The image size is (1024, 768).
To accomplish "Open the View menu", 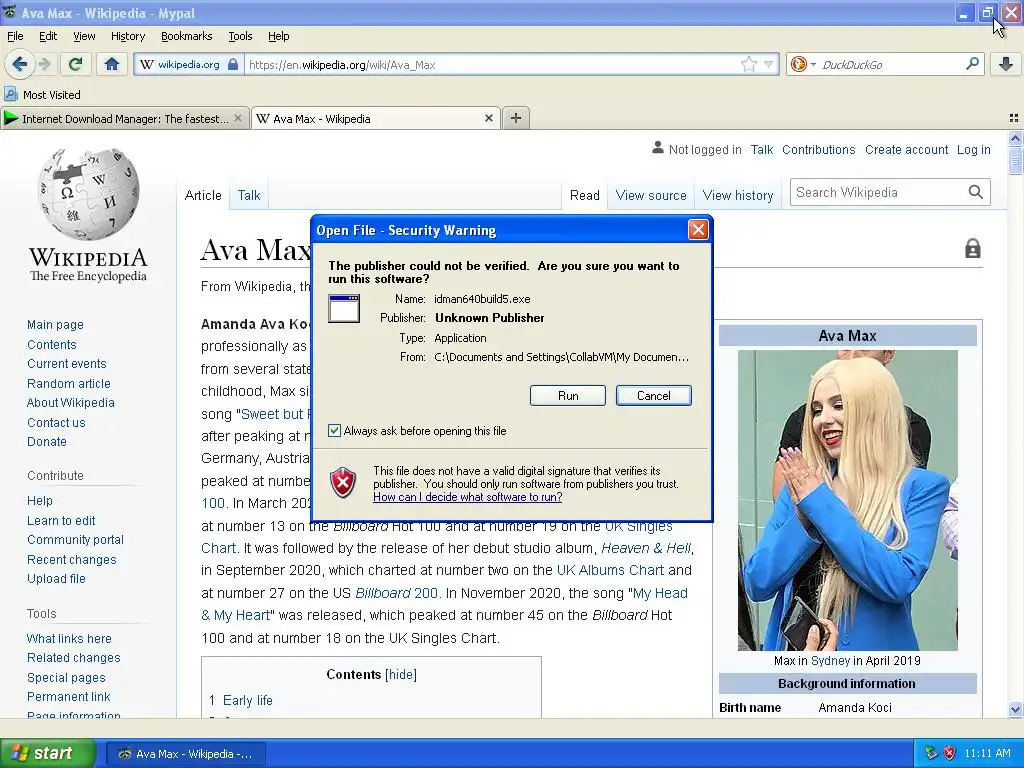I will tap(84, 36).
